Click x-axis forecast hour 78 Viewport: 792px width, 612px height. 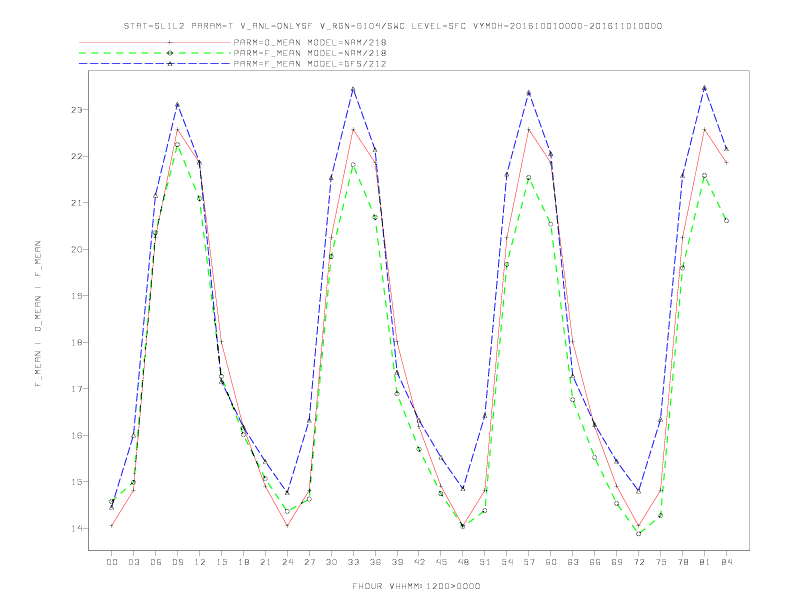click(x=682, y=562)
